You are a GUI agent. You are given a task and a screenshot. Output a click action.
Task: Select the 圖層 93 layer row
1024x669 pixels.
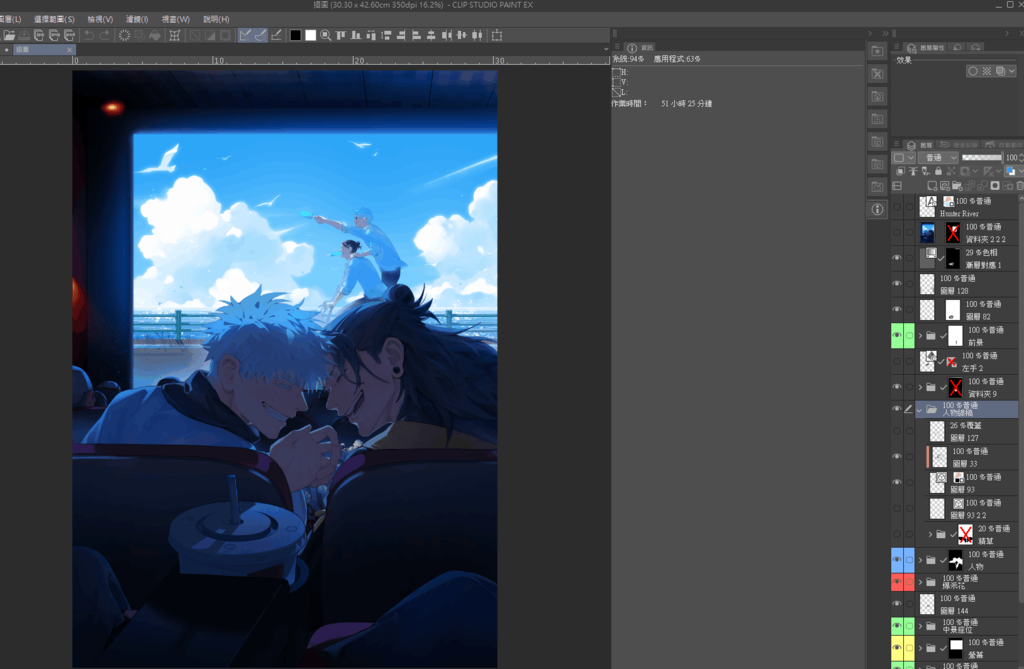(971, 483)
